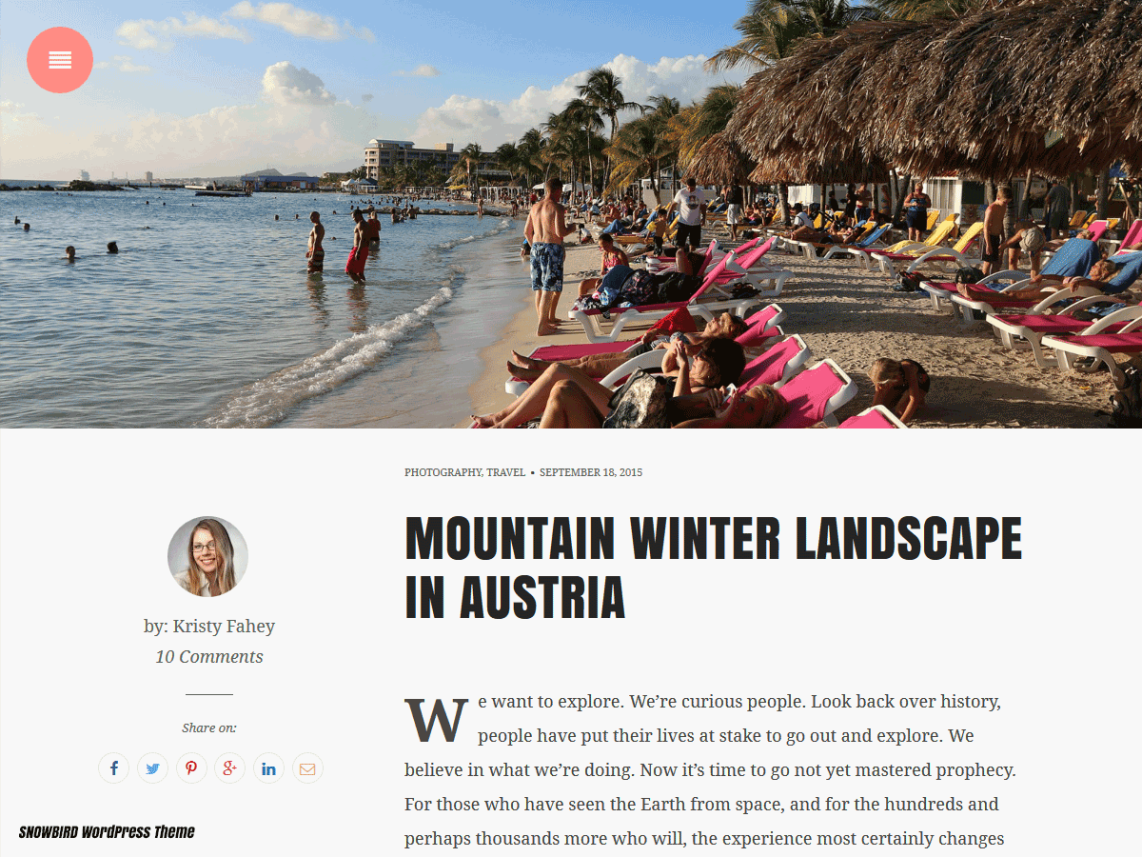Click the beach header image

(571, 214)
